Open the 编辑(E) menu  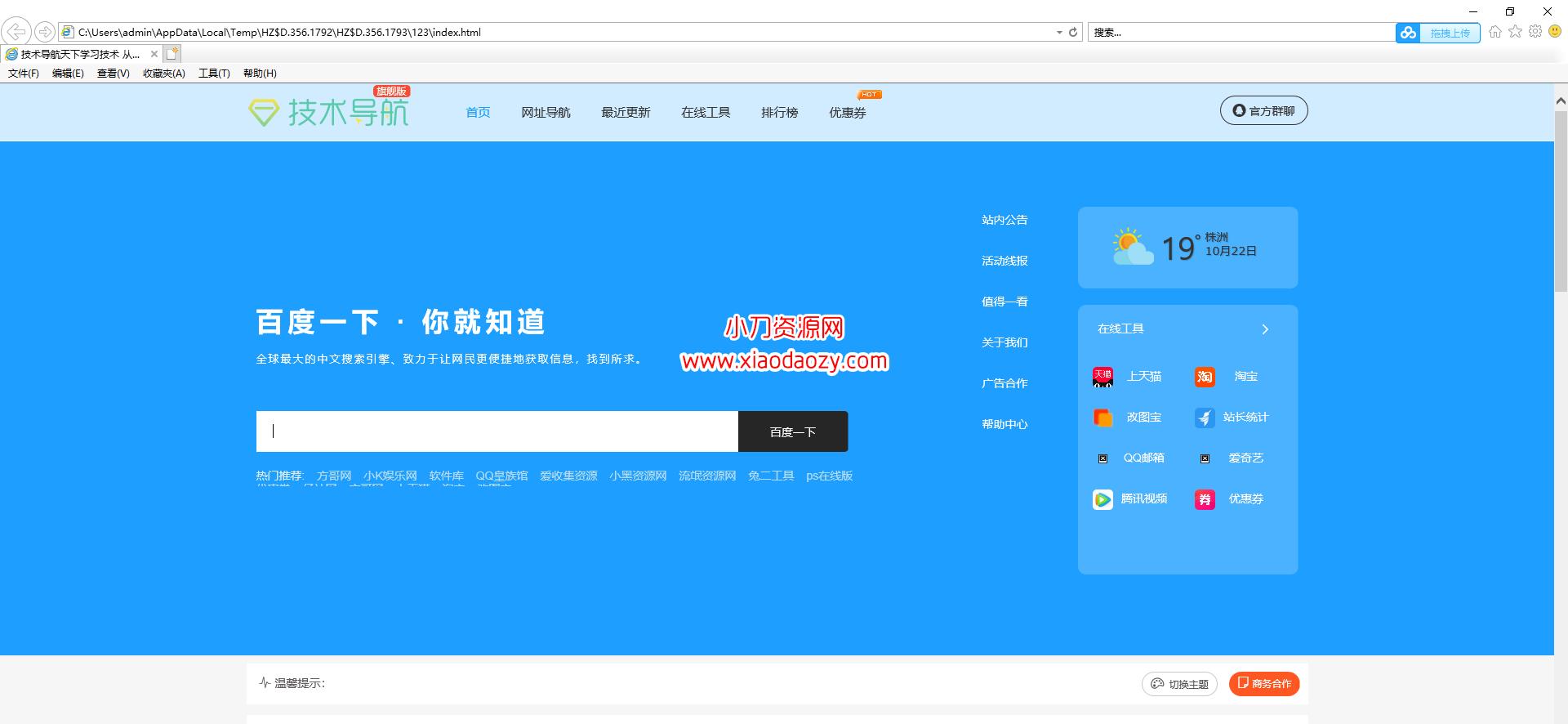point(68,74)
